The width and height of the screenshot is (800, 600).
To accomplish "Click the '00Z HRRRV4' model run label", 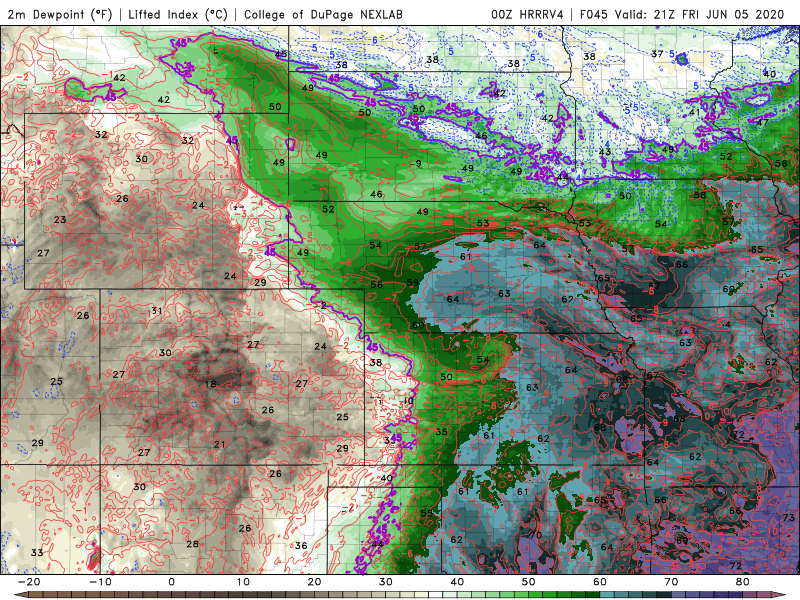I will pos(527,14).
